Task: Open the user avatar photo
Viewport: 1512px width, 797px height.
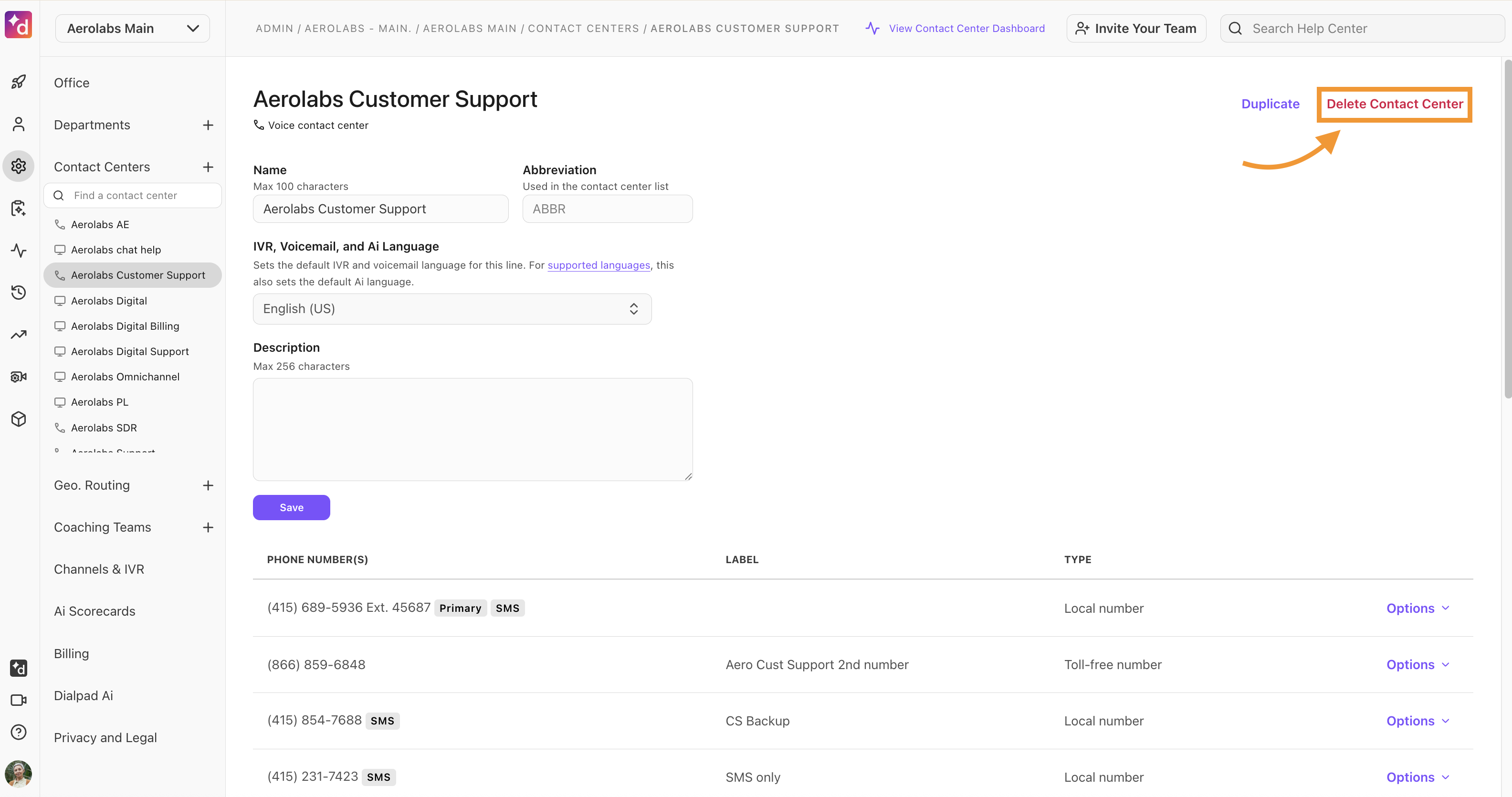Action: point(19,774)
